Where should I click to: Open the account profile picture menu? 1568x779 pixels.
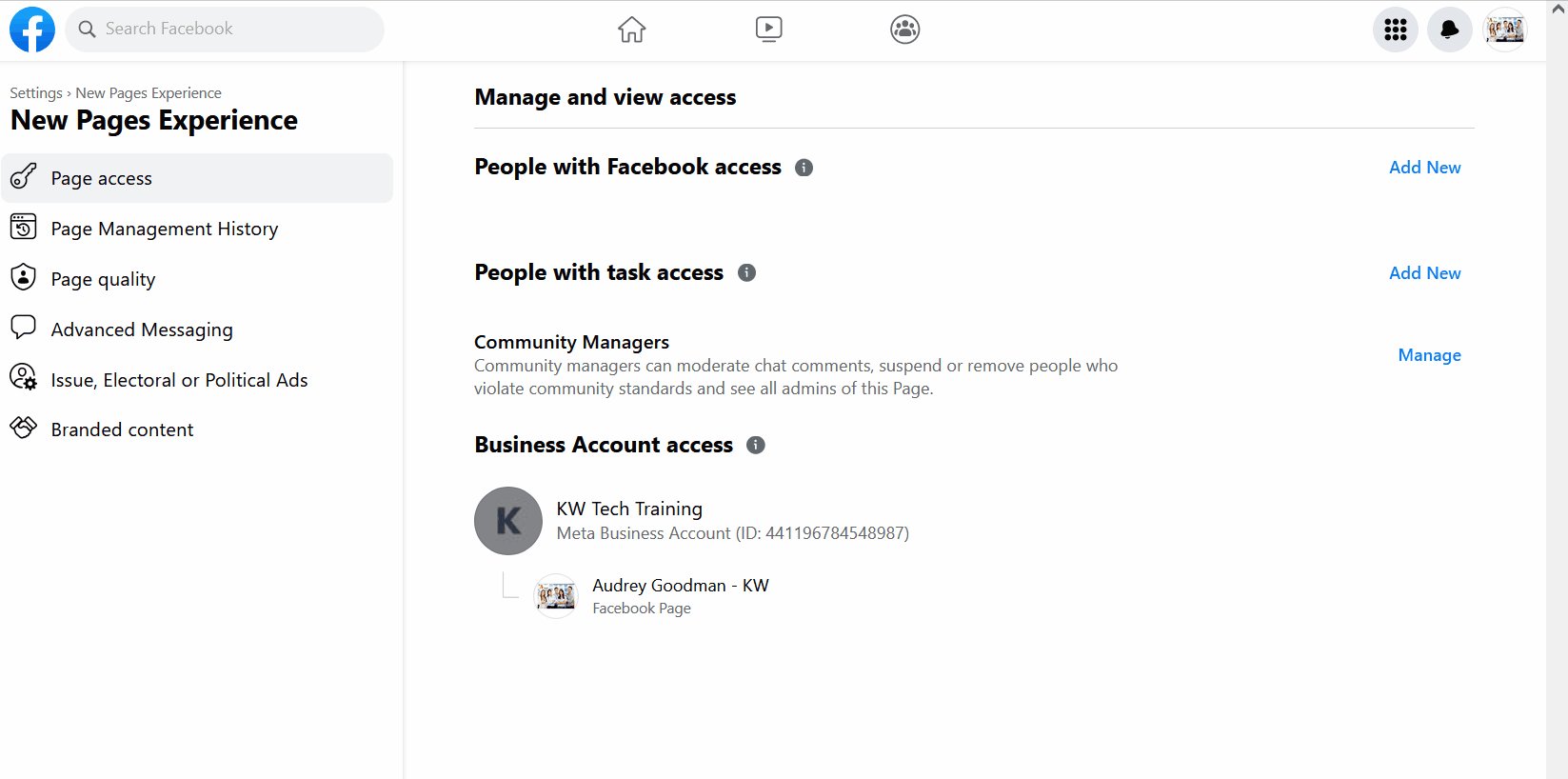(x=1505, y=30)
